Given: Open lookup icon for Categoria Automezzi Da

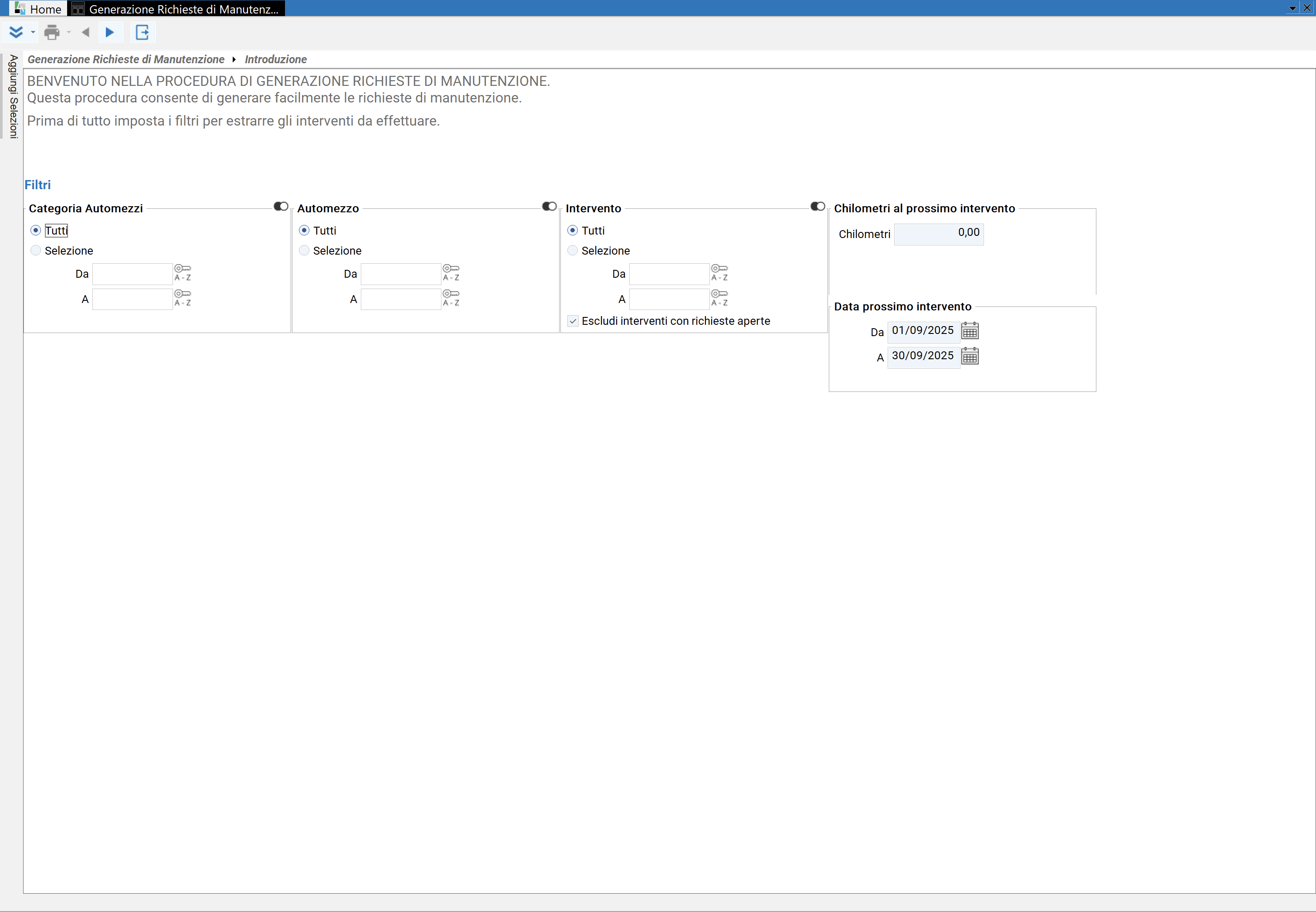Looking at the screenshot, I should (x=183, y=273).
